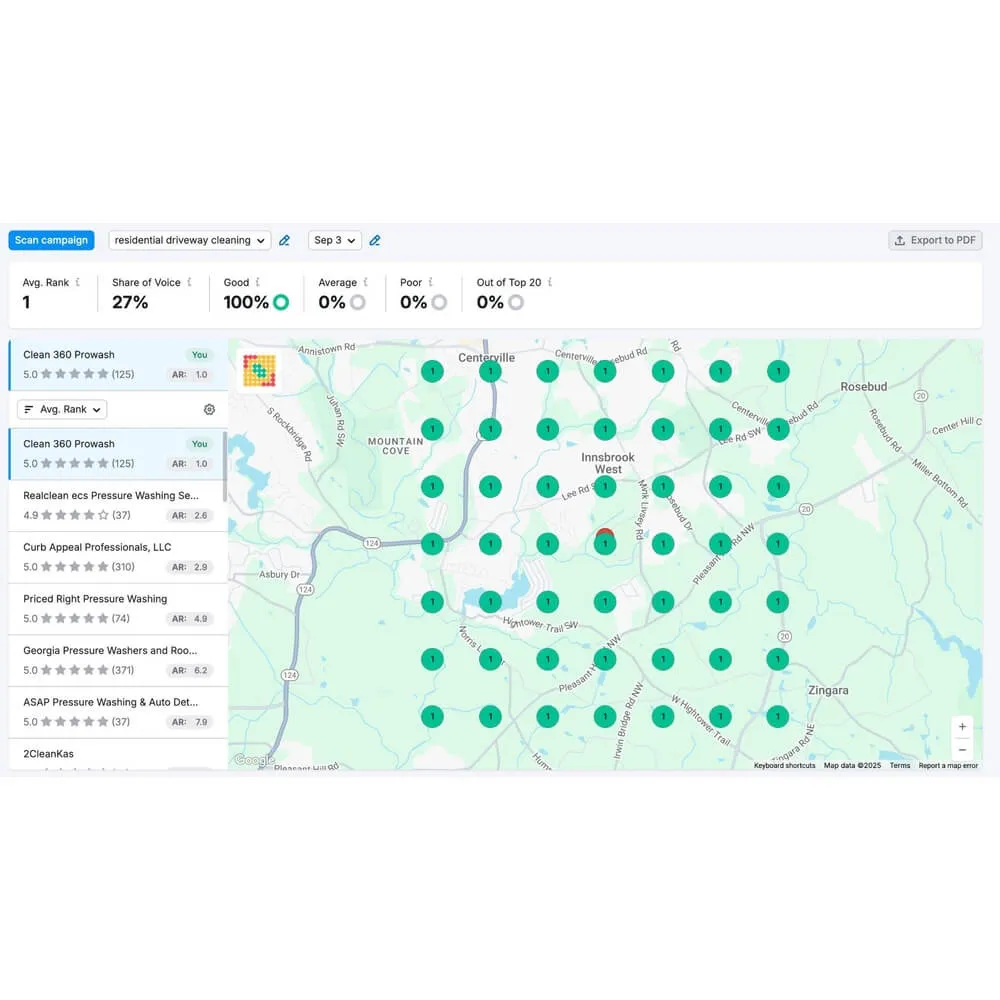Select the 2CleanKas competitor row

(x=117, y=754)
